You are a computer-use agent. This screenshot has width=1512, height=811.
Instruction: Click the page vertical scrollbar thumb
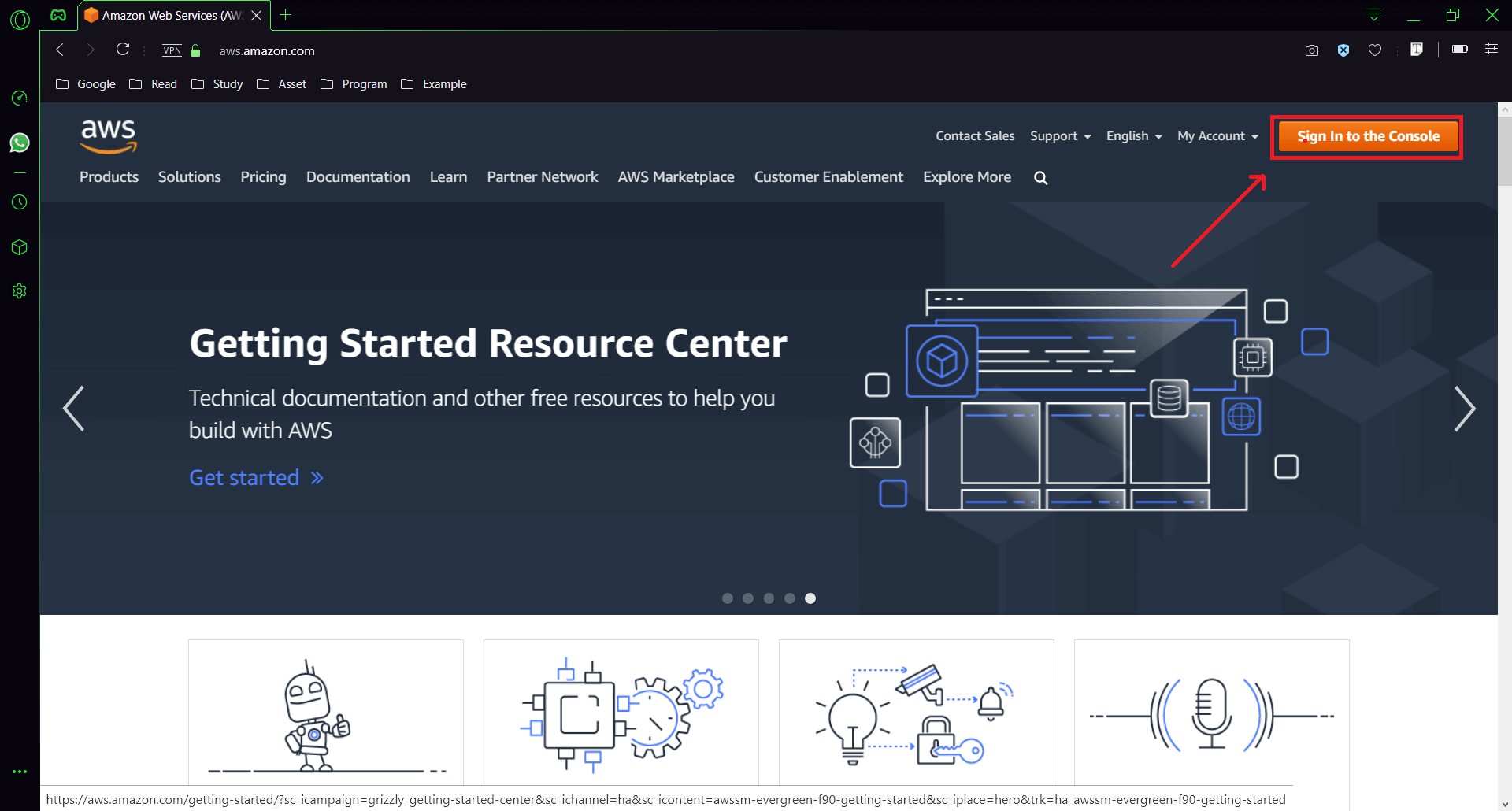[1505, 151]
